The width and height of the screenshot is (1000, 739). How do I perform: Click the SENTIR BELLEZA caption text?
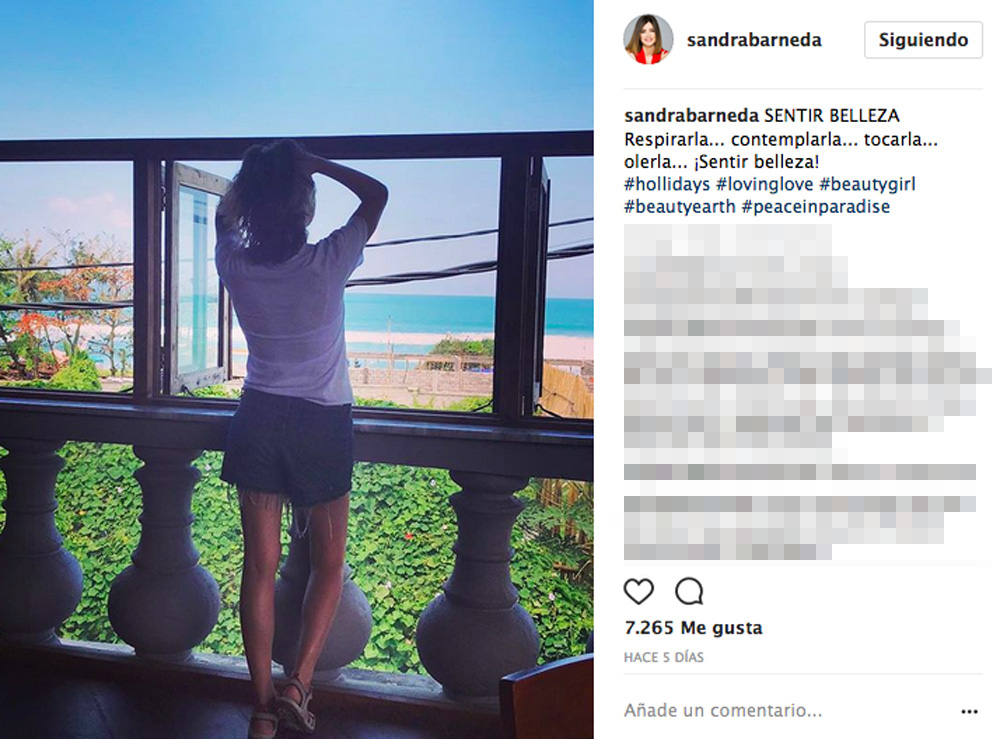coord(832,116)
